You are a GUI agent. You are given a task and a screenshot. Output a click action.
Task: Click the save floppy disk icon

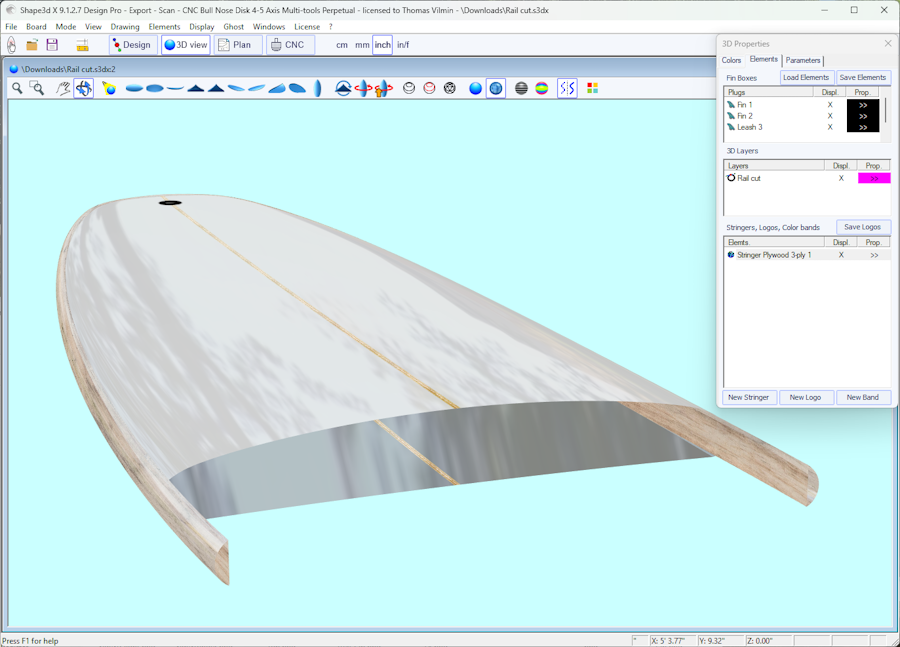point(52,45)
